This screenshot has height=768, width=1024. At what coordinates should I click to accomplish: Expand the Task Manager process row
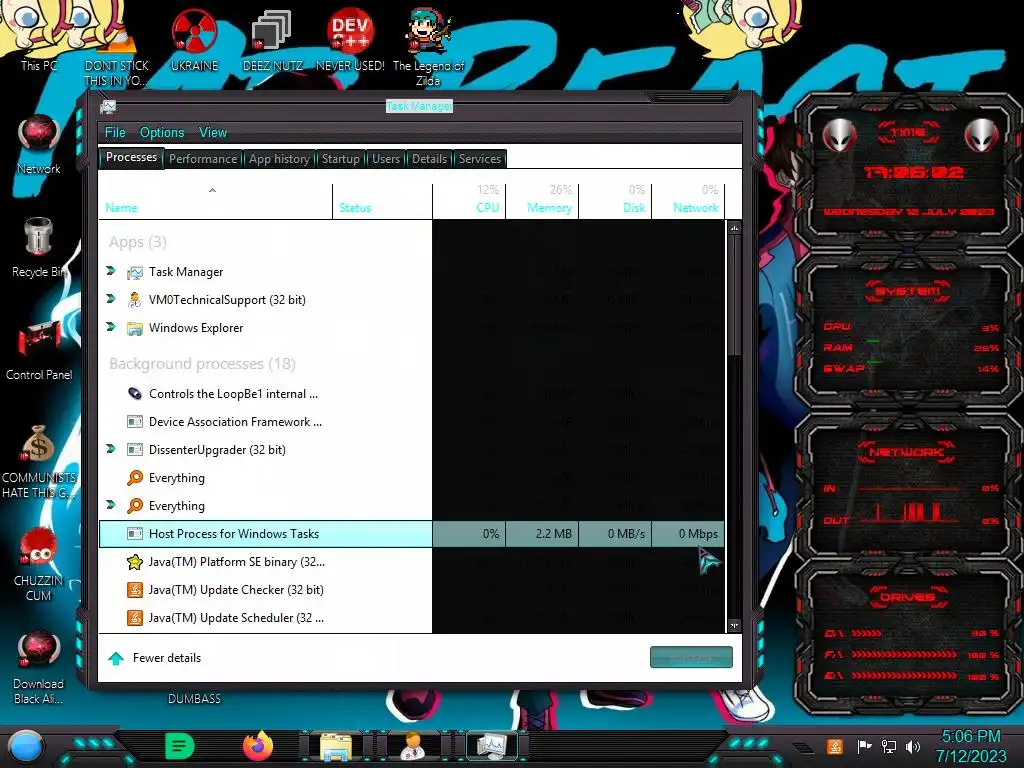[x=111, y=271]
